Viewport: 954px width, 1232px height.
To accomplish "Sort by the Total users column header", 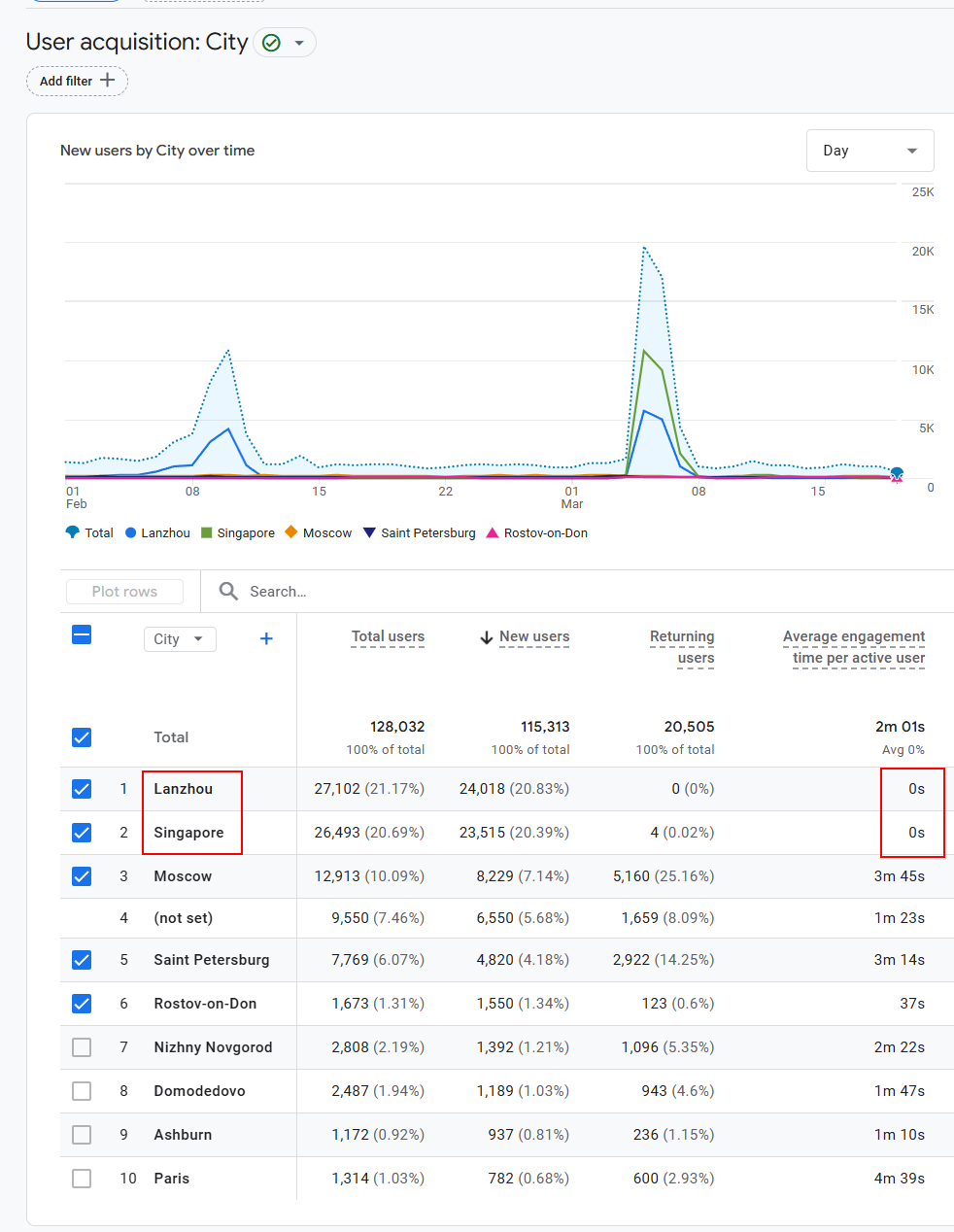I will point(388,637).
